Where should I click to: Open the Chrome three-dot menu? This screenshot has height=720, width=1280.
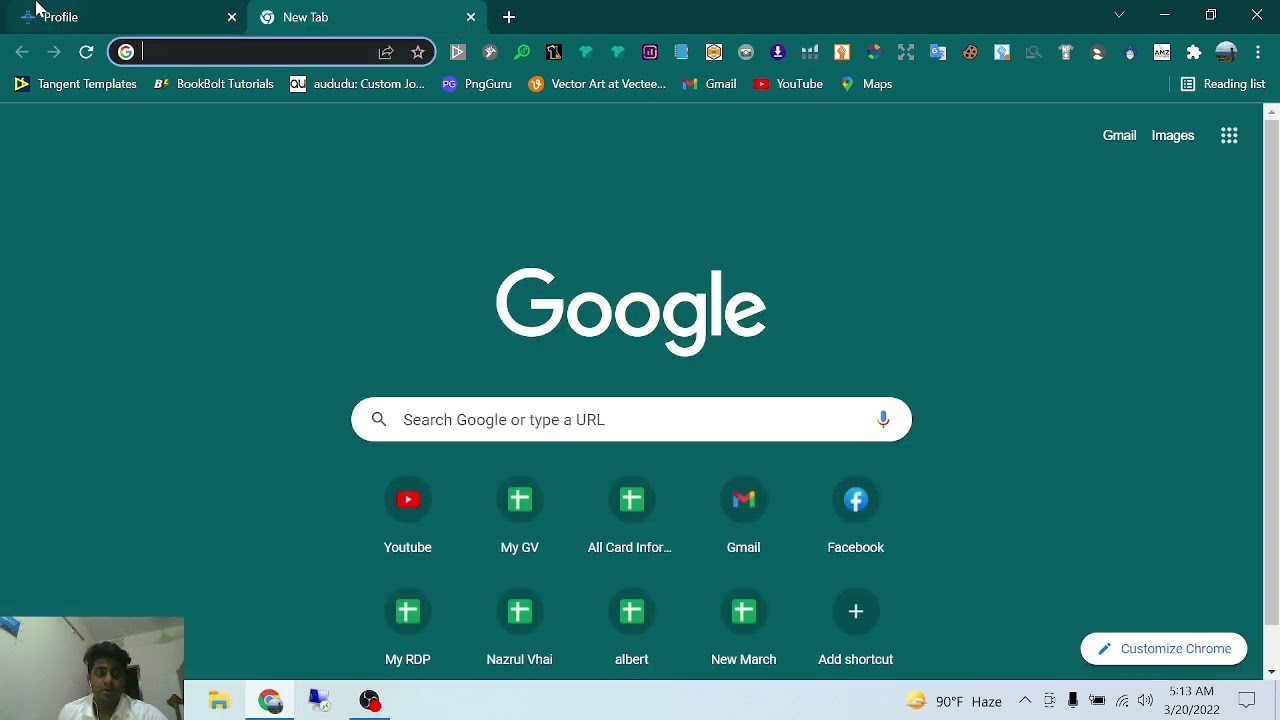tap(1258, 52)
